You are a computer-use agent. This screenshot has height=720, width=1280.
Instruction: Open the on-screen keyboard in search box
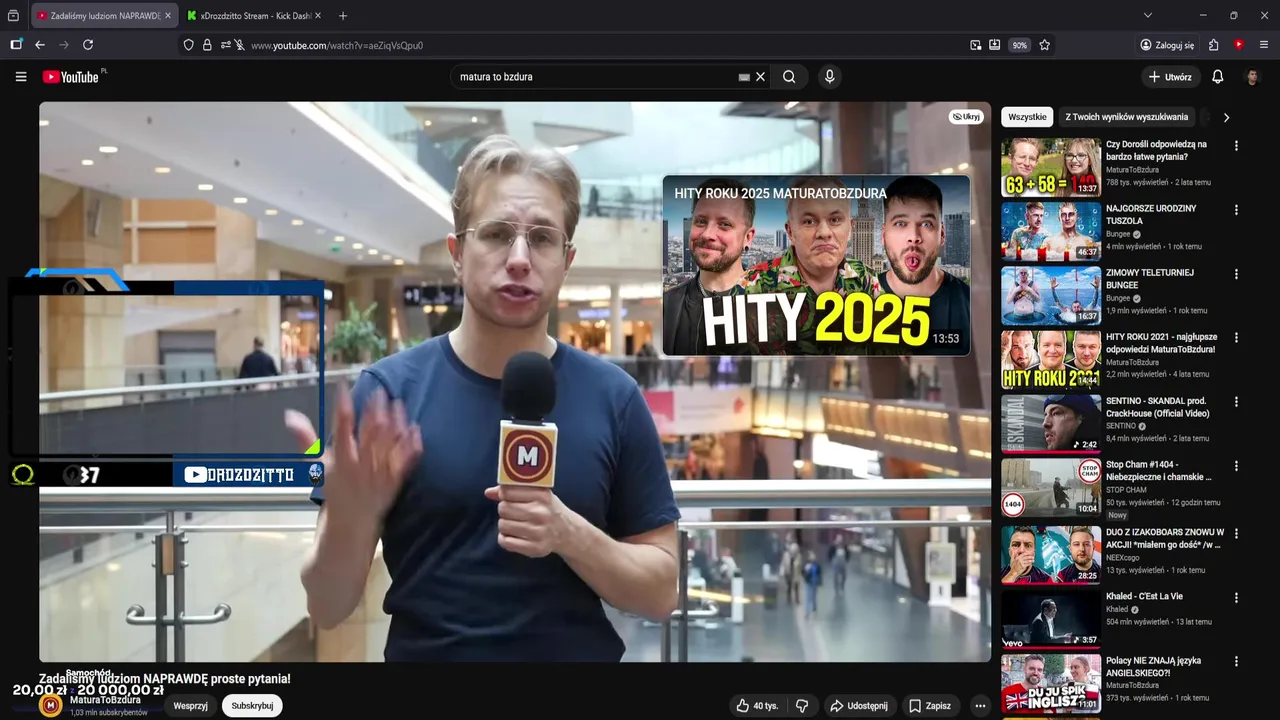coord(744,77)
